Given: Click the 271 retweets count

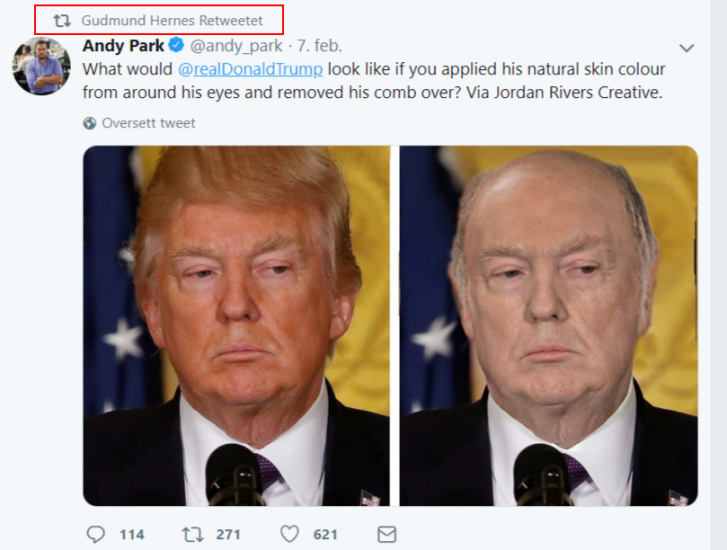Looking at the screenshot, I should pos(230,534).
